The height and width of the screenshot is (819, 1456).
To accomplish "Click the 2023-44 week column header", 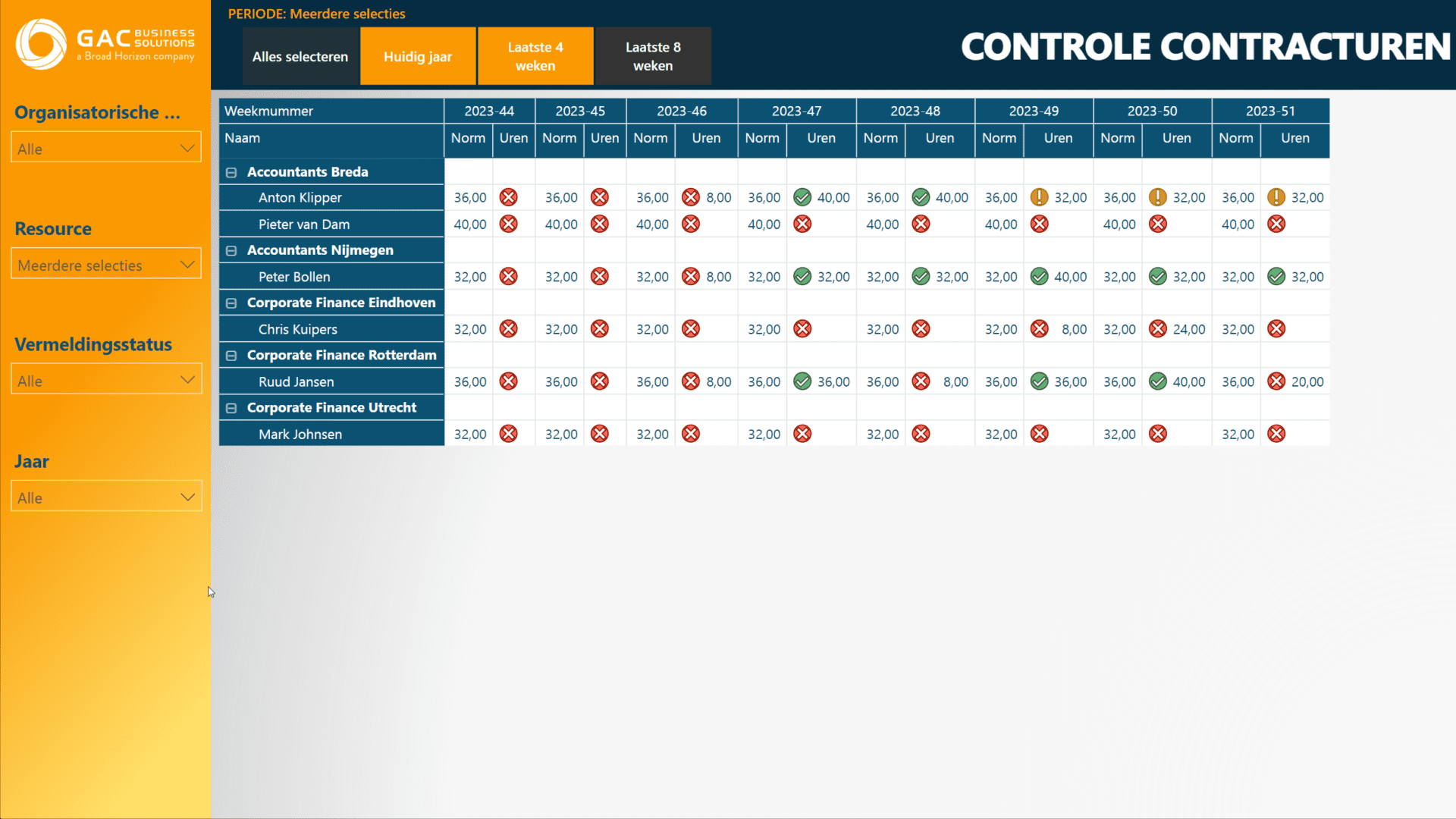I will pos(489,111).
